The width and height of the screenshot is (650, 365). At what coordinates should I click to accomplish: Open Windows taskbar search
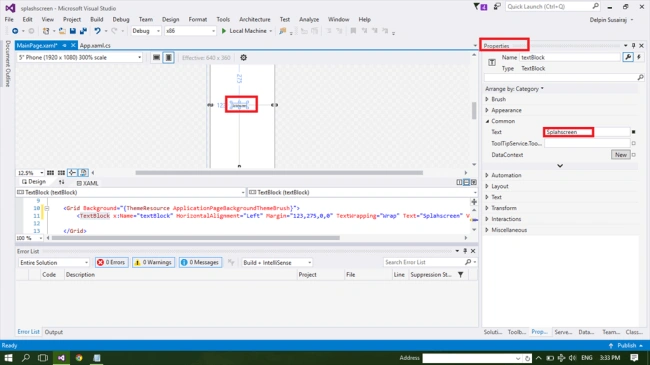(x=26, y=358)
